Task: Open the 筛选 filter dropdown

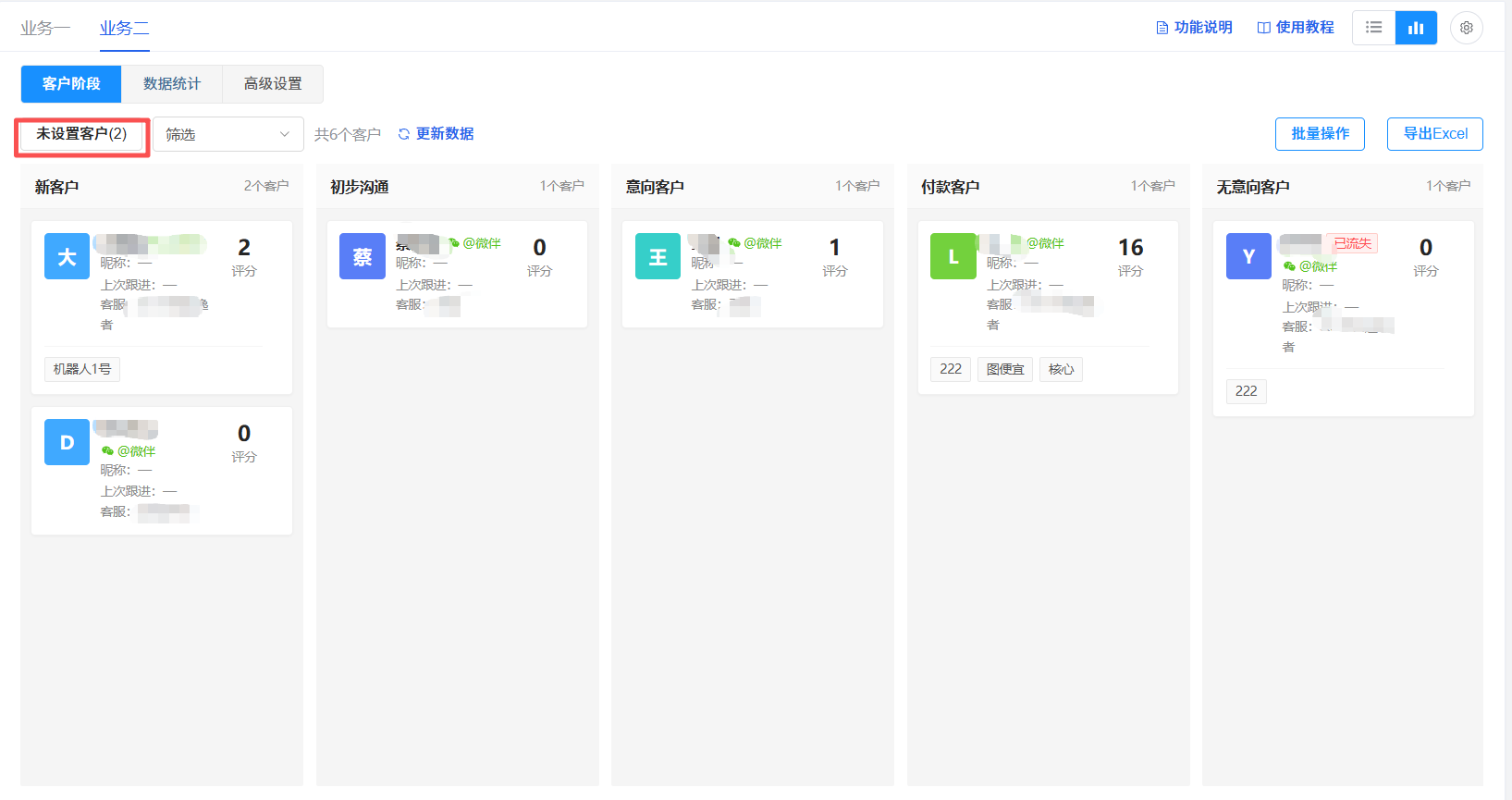Action: [228, 134]
